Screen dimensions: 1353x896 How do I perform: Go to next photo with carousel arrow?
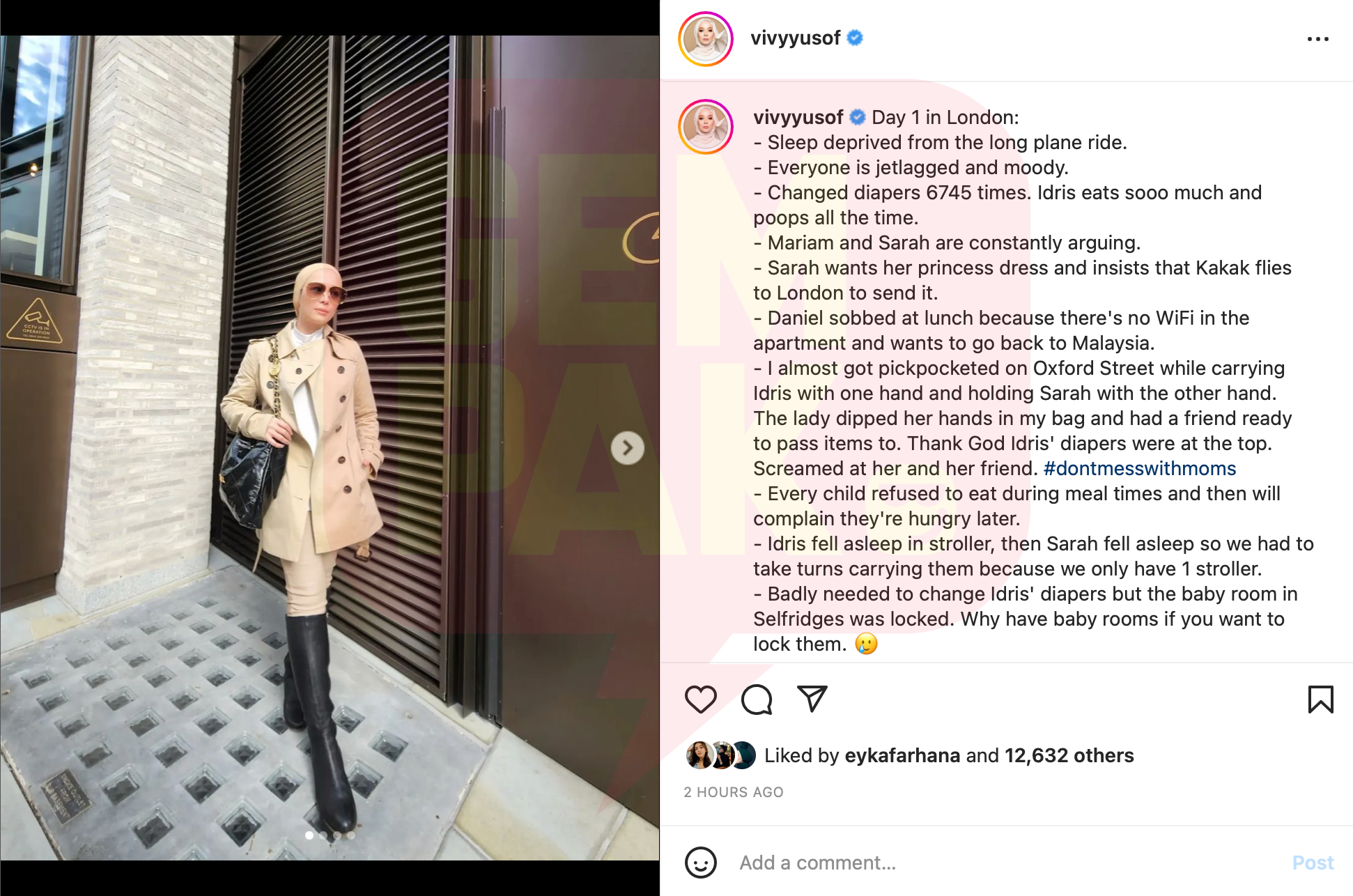[627, 448]
